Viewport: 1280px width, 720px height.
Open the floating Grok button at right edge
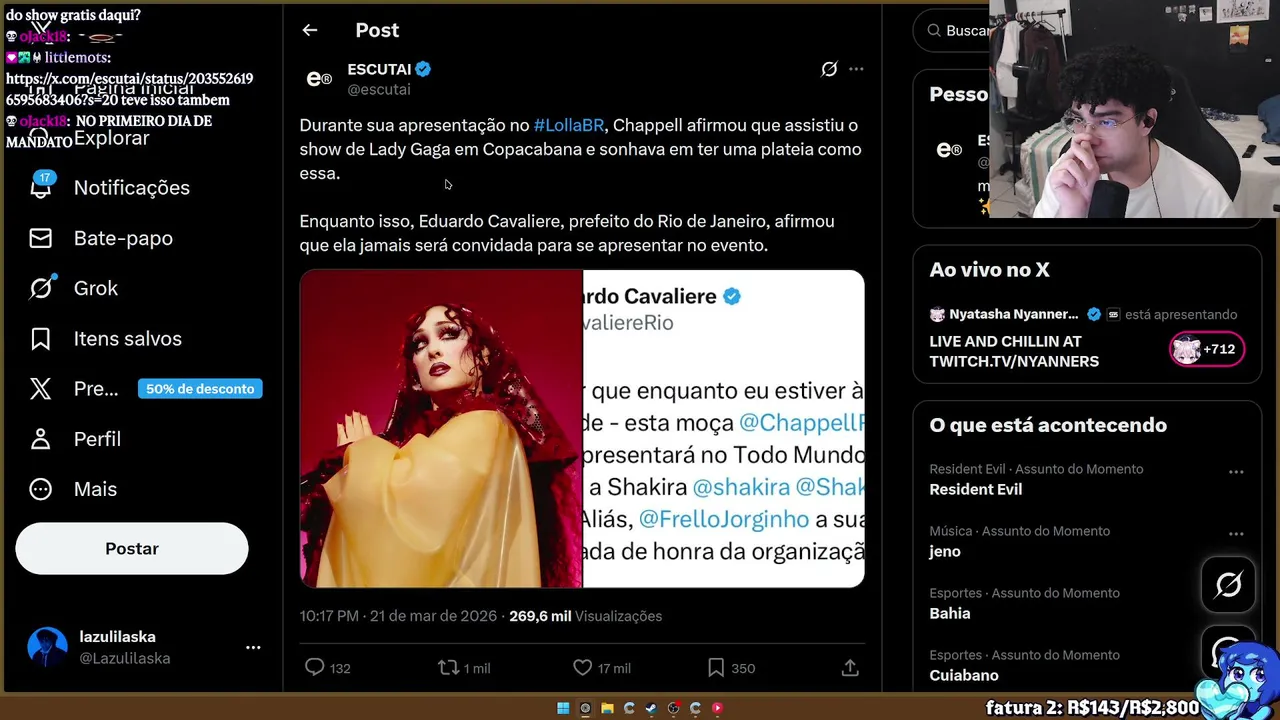[1228, 585]
